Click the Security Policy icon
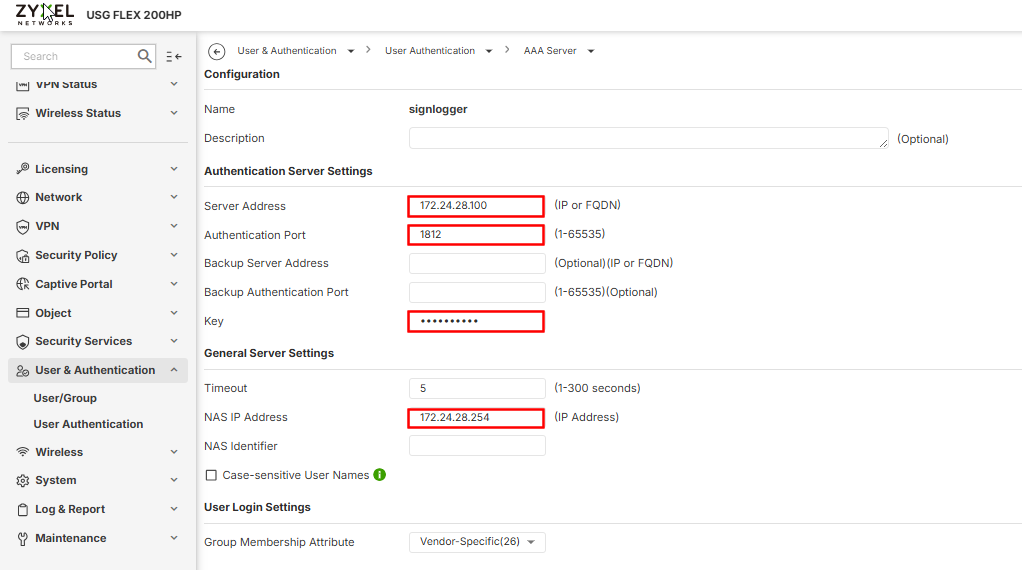 (x=23, y=255)
